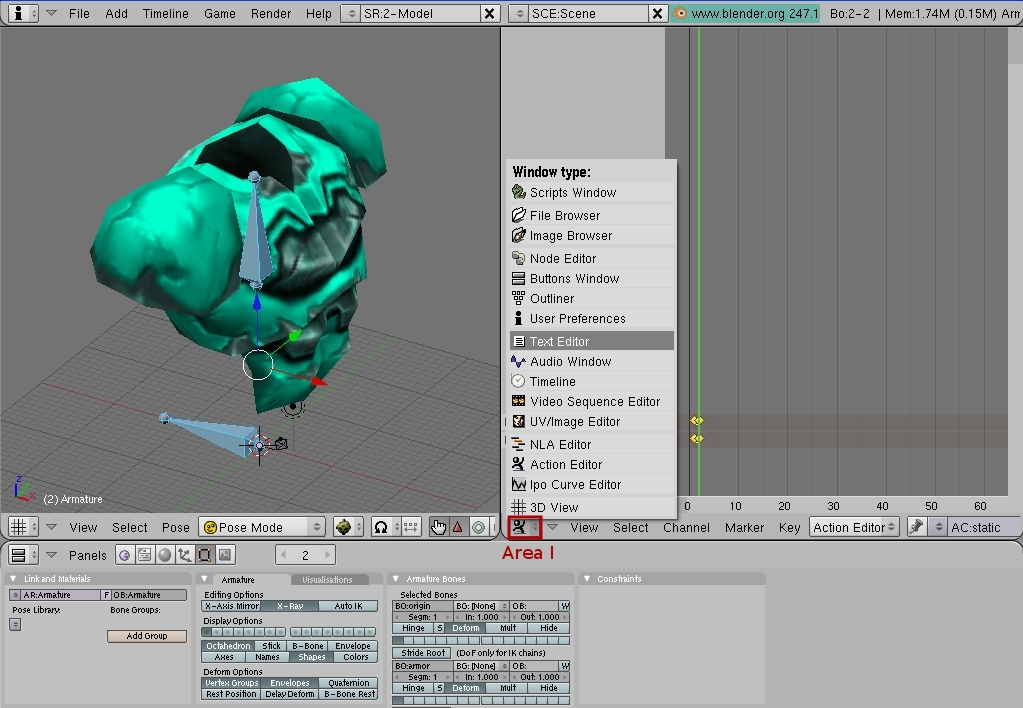Switch to the Logic panels context icon

(x=125, y=555)
